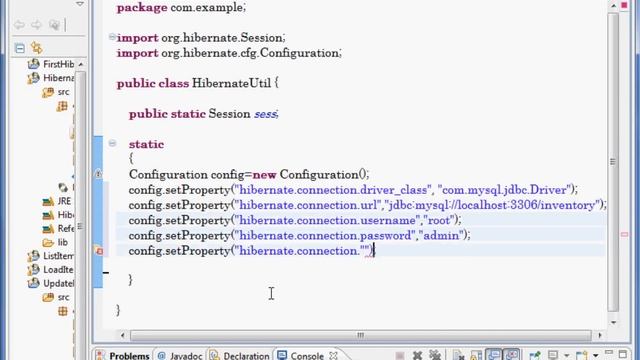Switch to the Console tab
Screen dimensions: 640x360
301,356
